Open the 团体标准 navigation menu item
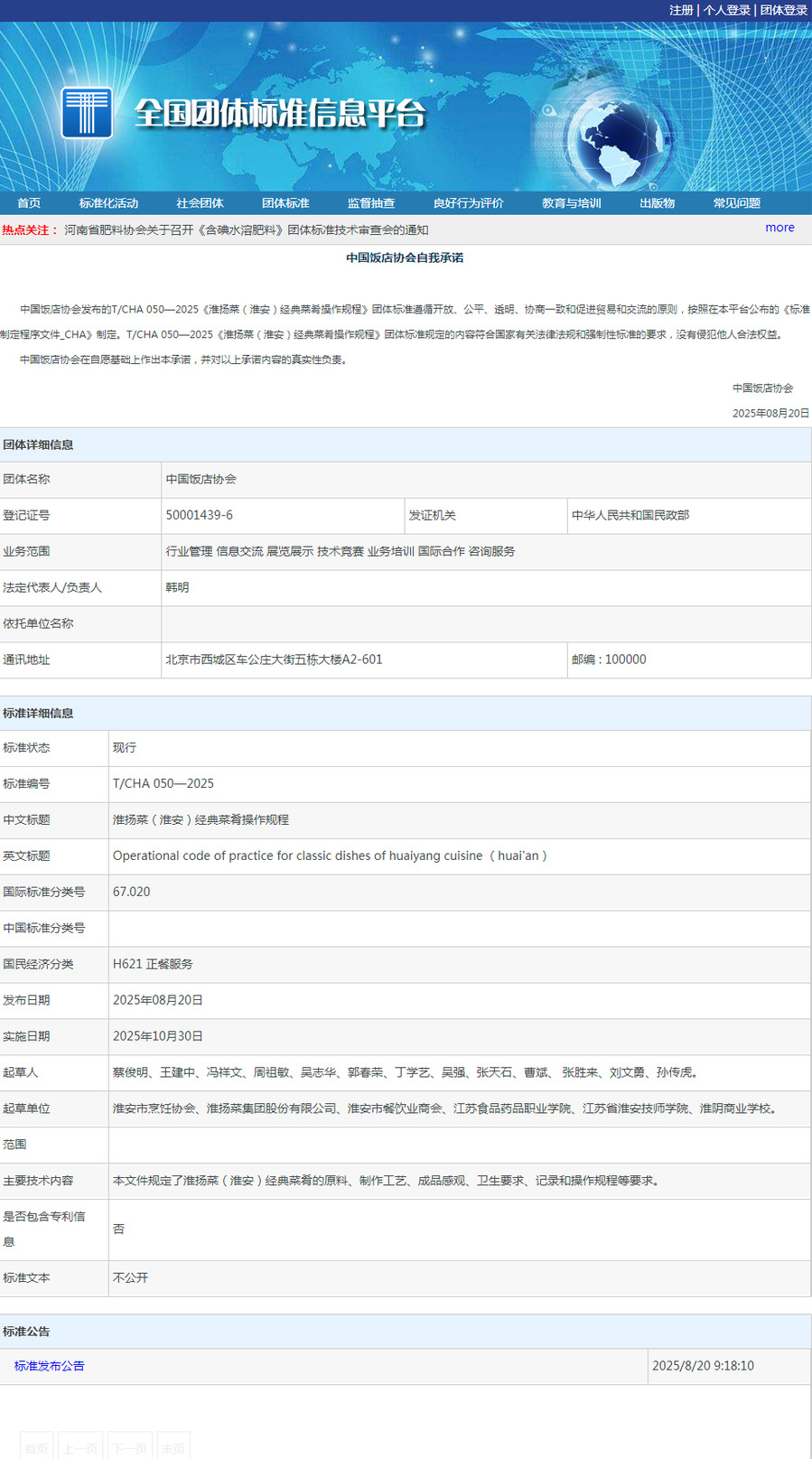The width and height of the screenshot is (812, 1459). pos(285,203)
